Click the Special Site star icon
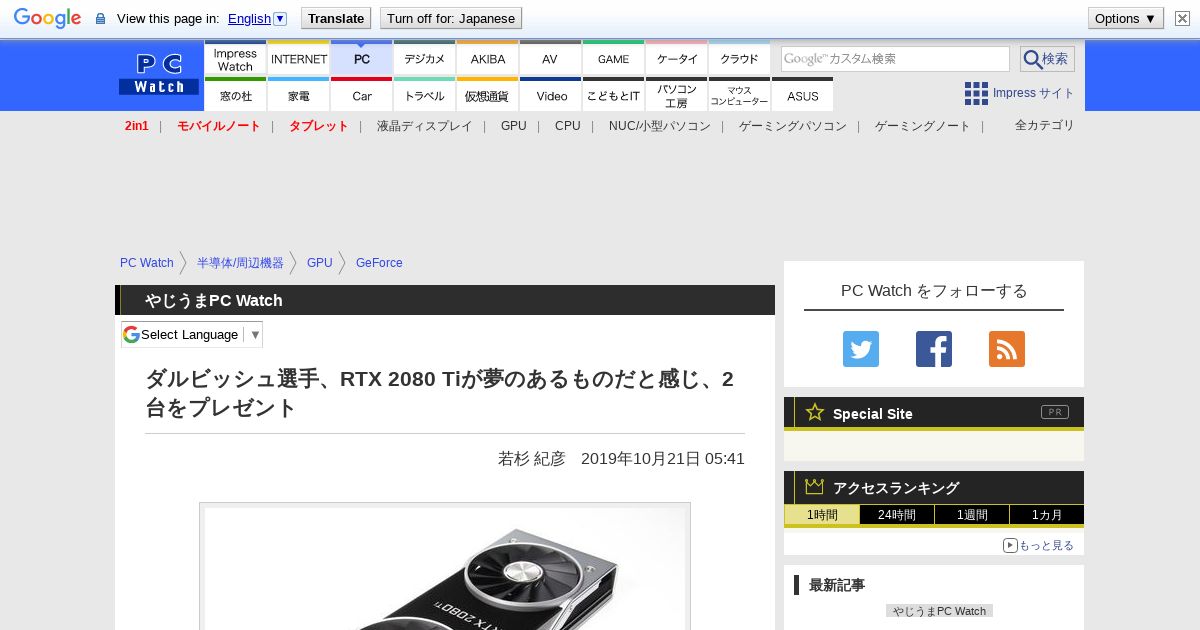 [815, 412]
